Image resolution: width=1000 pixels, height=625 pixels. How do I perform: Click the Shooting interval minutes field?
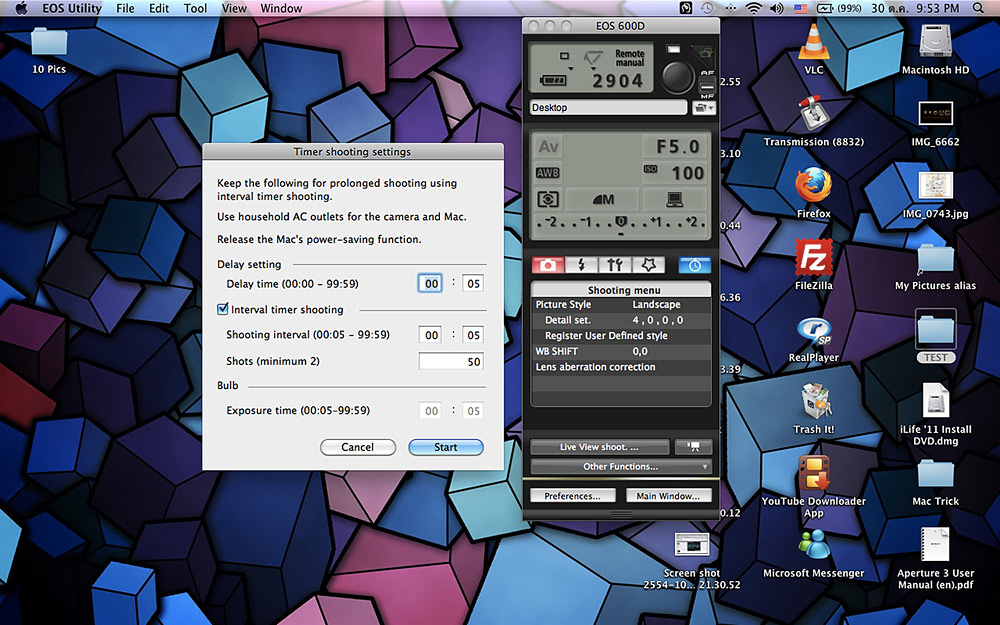(432, 335)
